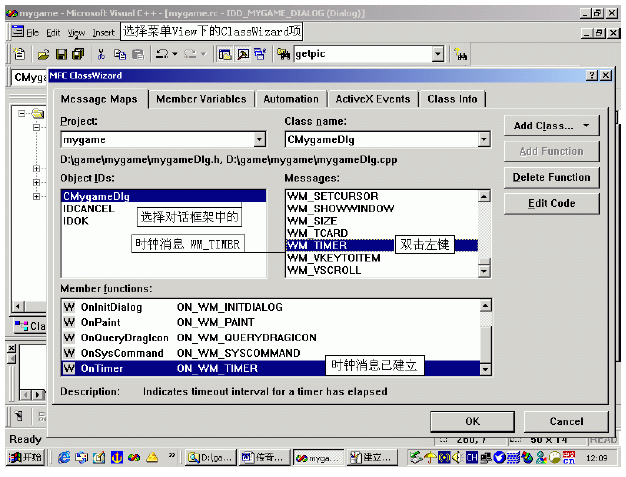Image resolution: width=626 pixels, height=477 pixels.
Task: Click the Open file toolbar icon
Action: 43,54
